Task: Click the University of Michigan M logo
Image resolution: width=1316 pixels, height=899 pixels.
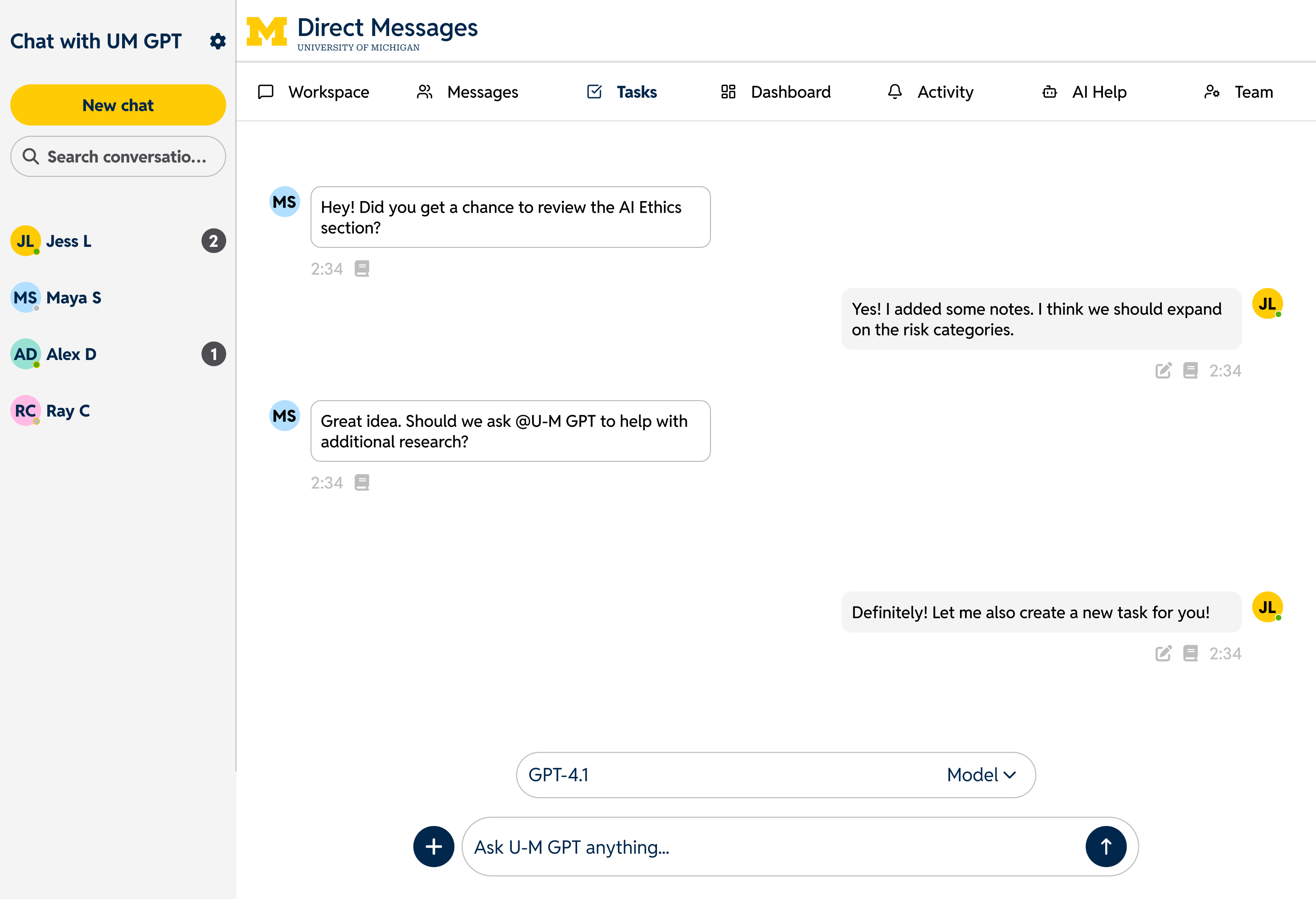Action: point(267,32)
